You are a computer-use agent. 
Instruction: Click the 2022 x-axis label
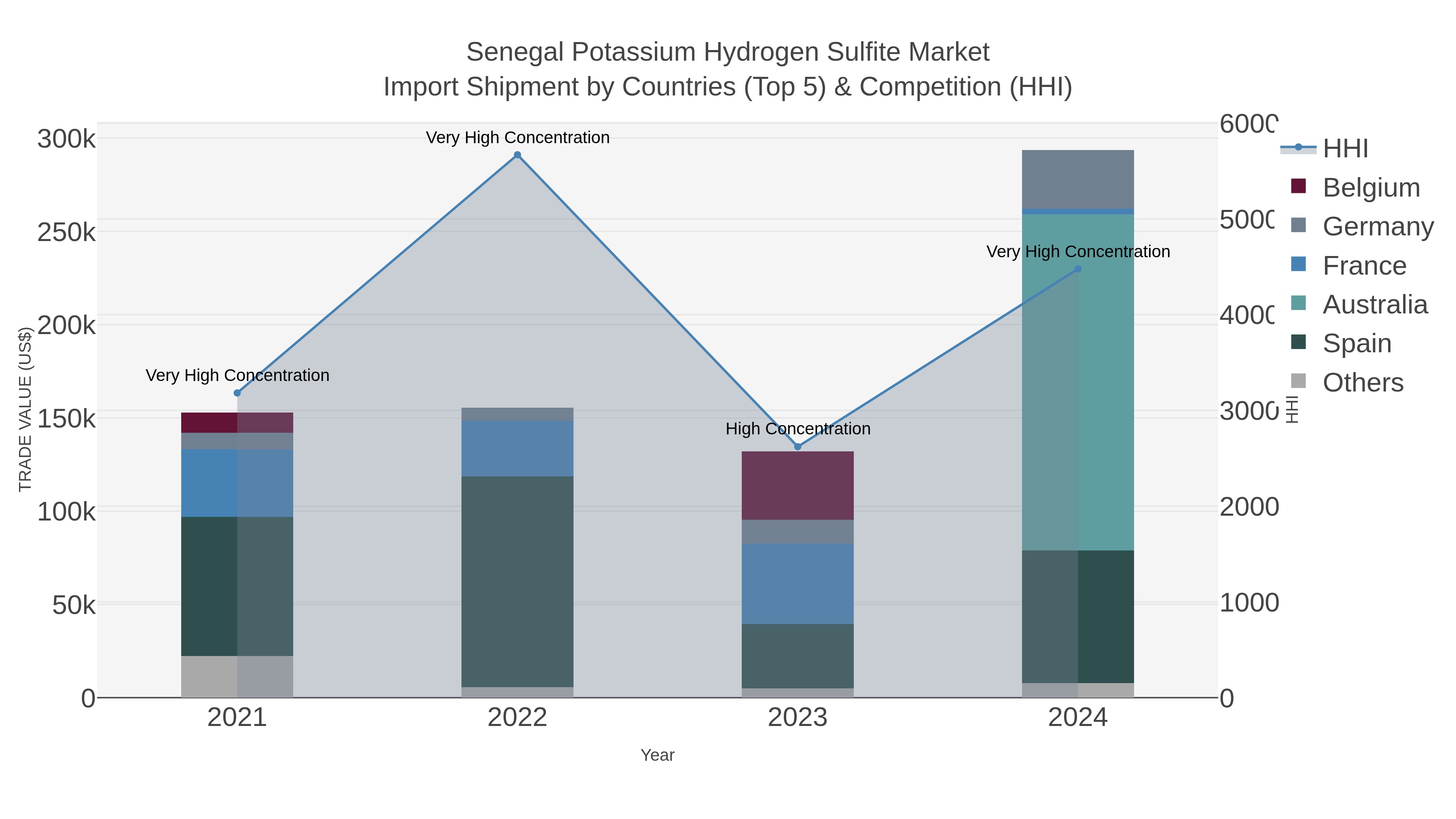pos(517,718)
